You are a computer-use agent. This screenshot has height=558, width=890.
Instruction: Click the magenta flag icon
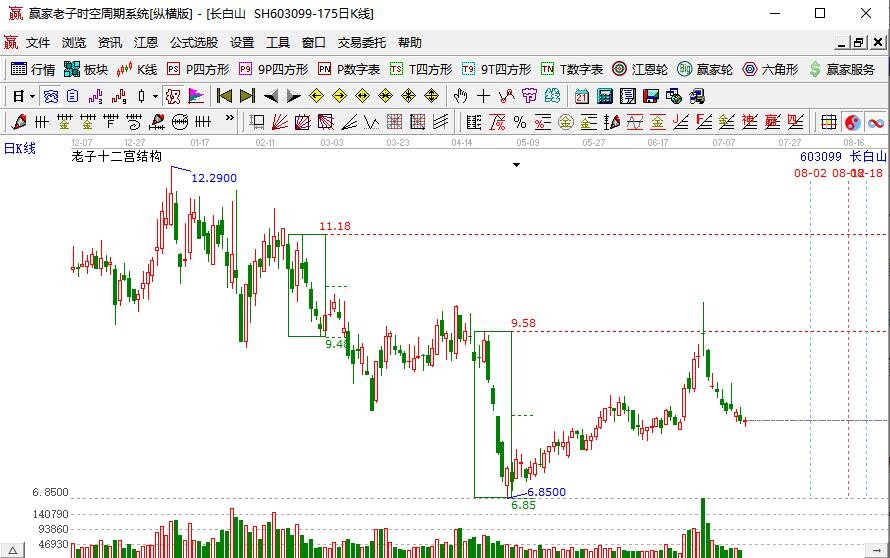(196, 97)
